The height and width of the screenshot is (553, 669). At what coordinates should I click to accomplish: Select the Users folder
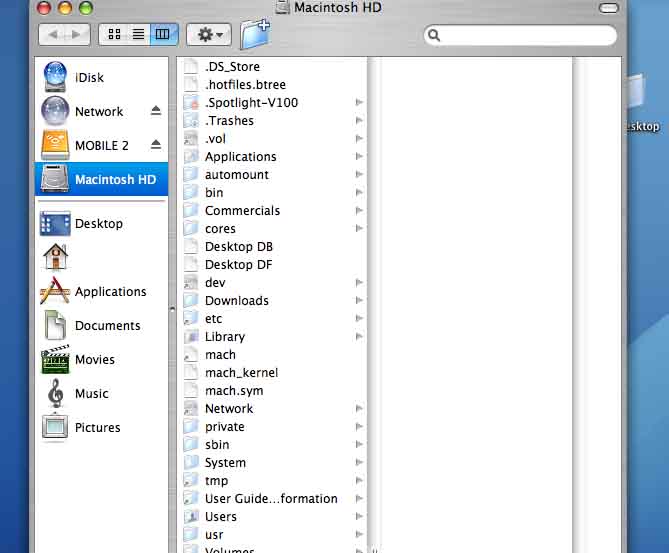coord(272,517)
